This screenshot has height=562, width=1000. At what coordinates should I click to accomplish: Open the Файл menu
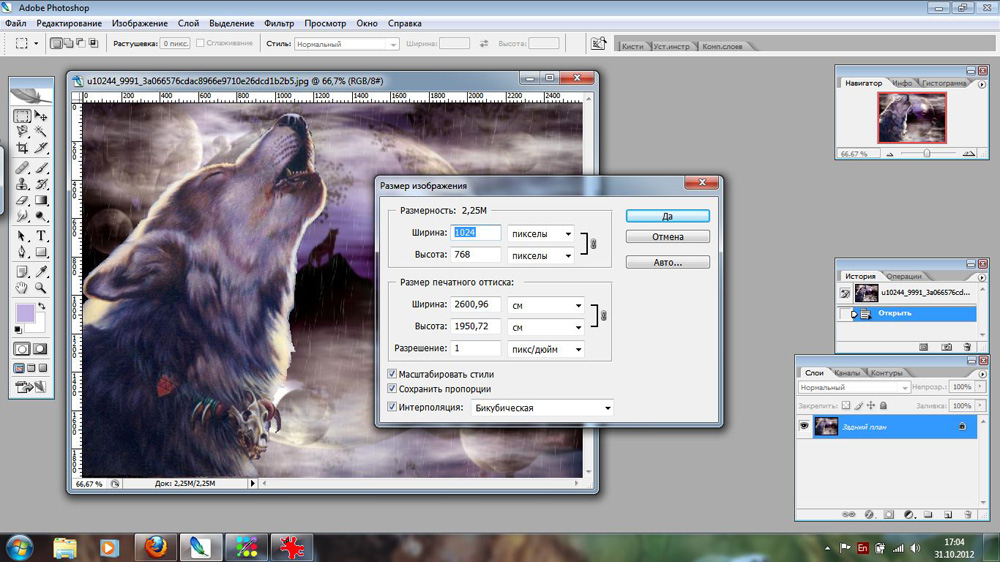[16, 23]
